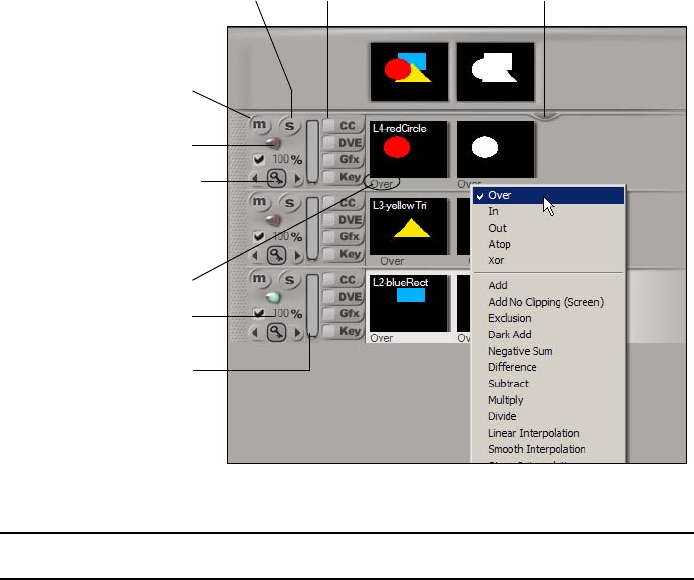Viewport: 694px width, 580px height.
Task: Open blend mode dropdown under L2-blueRect image
Action: coord(382,338)
